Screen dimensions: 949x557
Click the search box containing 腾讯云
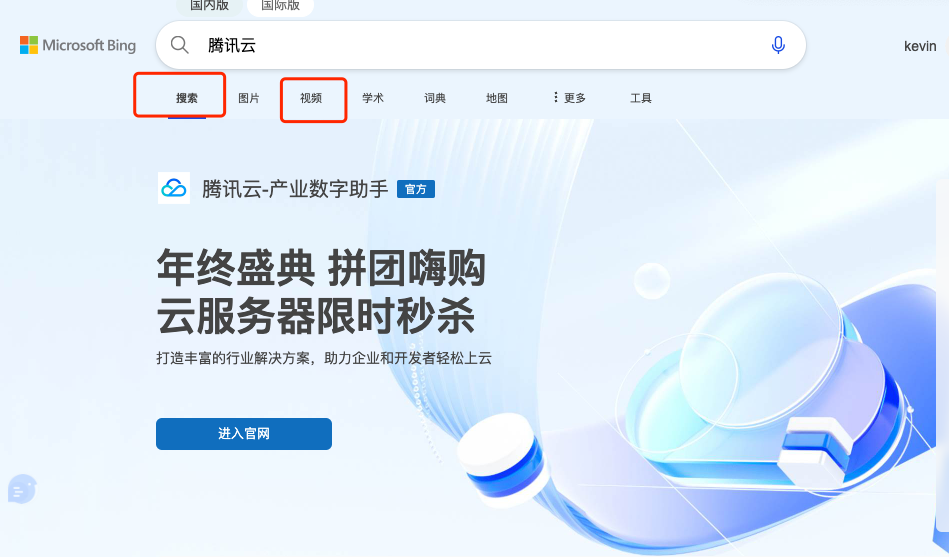481,45
